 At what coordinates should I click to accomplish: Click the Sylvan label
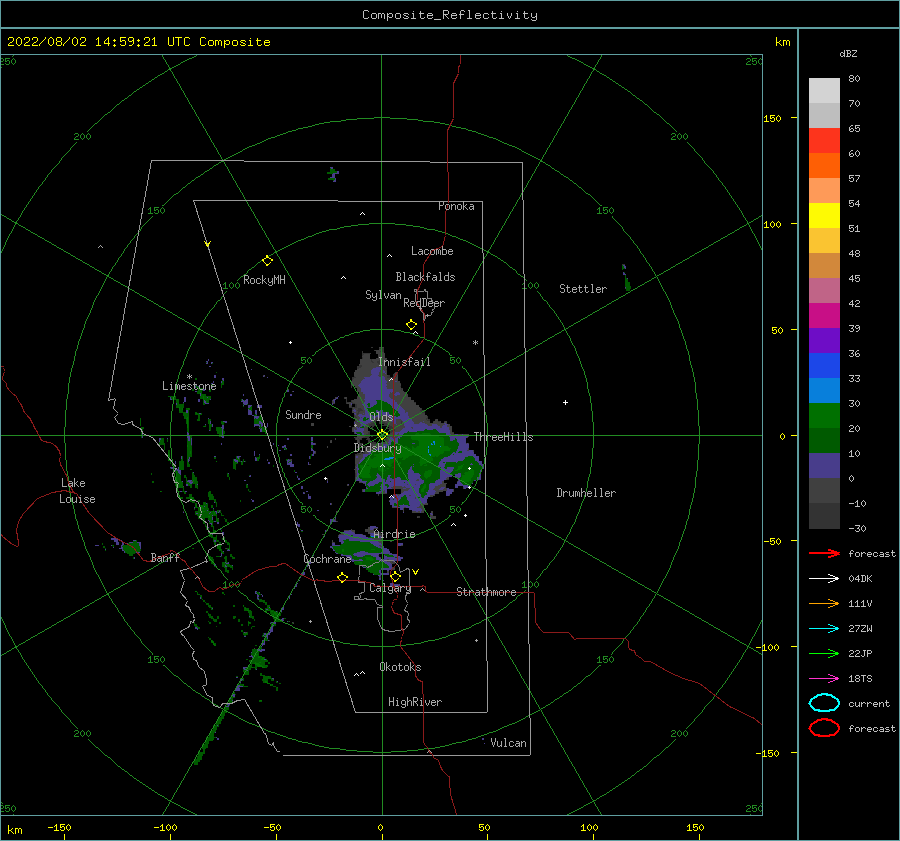coord(383,295)
